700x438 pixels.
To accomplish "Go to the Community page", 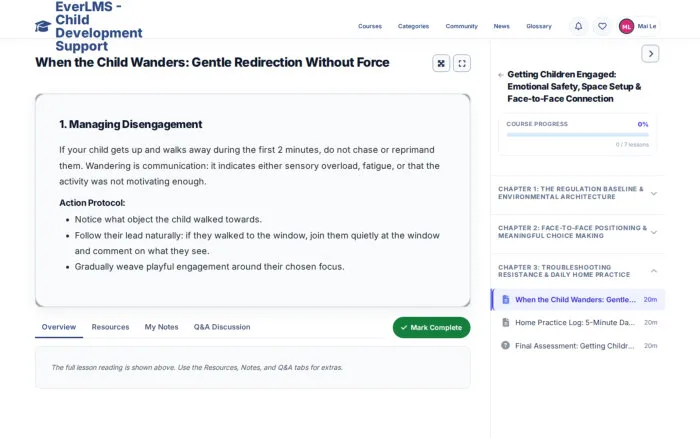I will [x=462, y=26].
